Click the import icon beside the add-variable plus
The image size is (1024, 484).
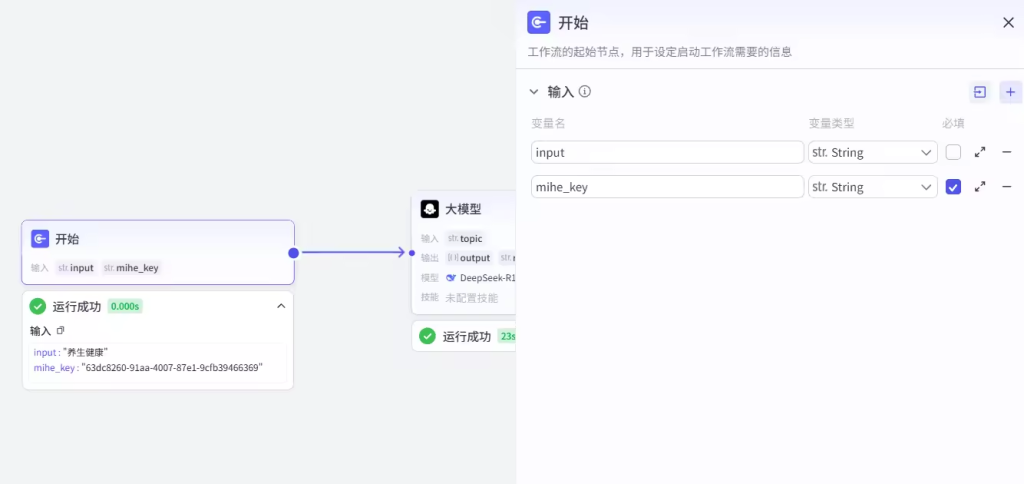(x=980, y=92)
